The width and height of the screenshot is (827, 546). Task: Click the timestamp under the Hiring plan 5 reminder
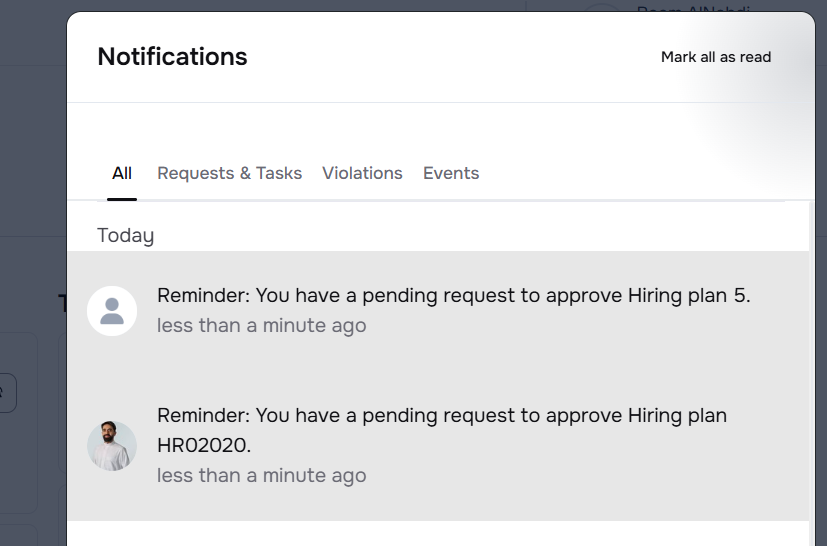(x=261, y=326)
